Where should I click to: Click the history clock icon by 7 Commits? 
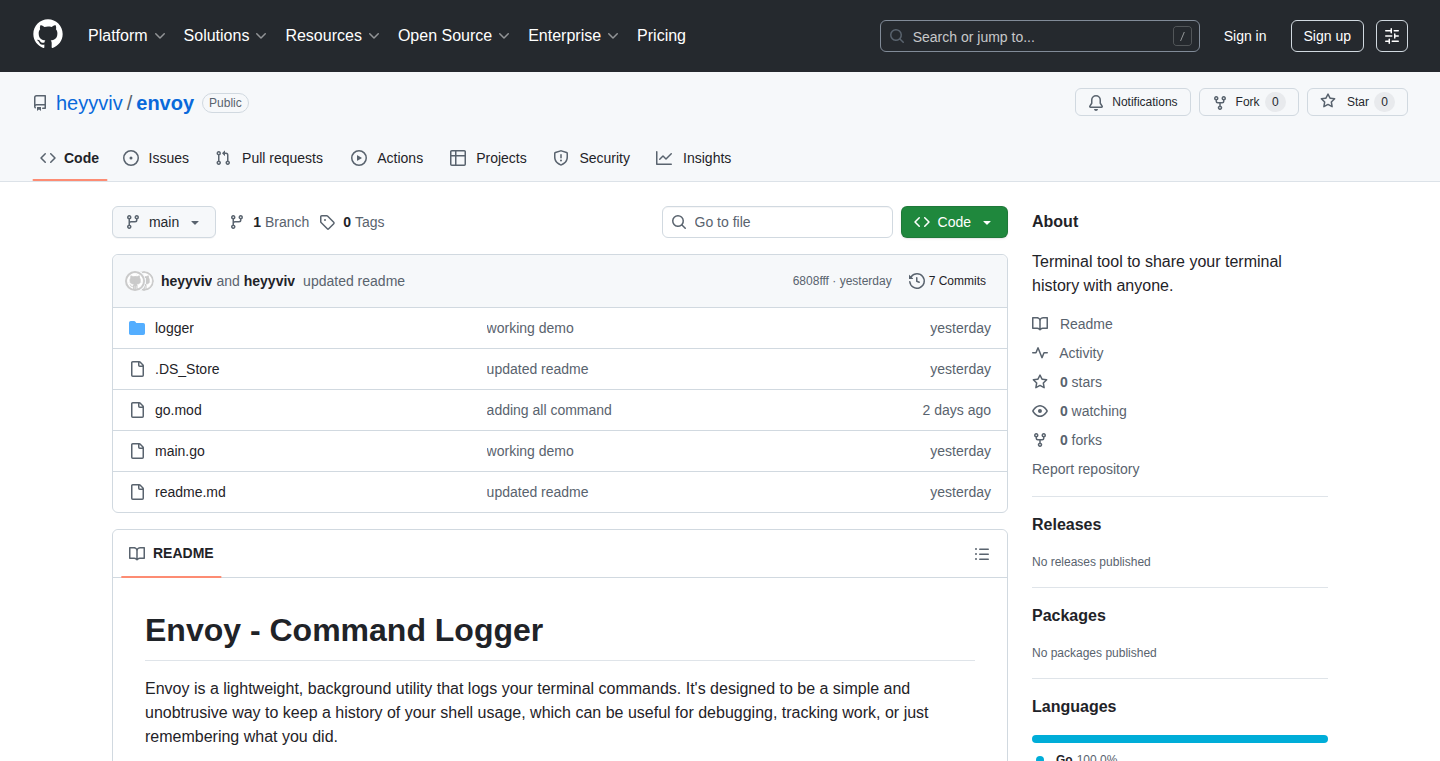916,281
